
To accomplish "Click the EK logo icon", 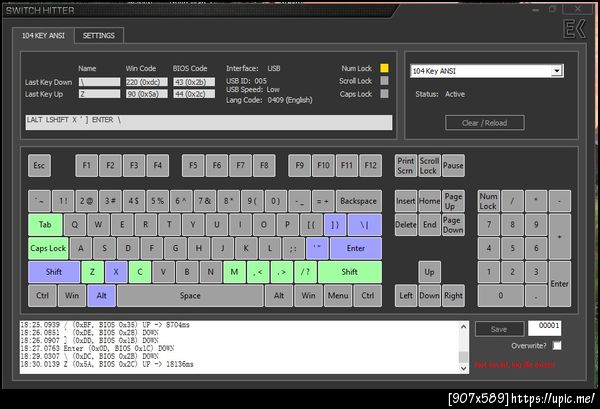I will point(574,29).
